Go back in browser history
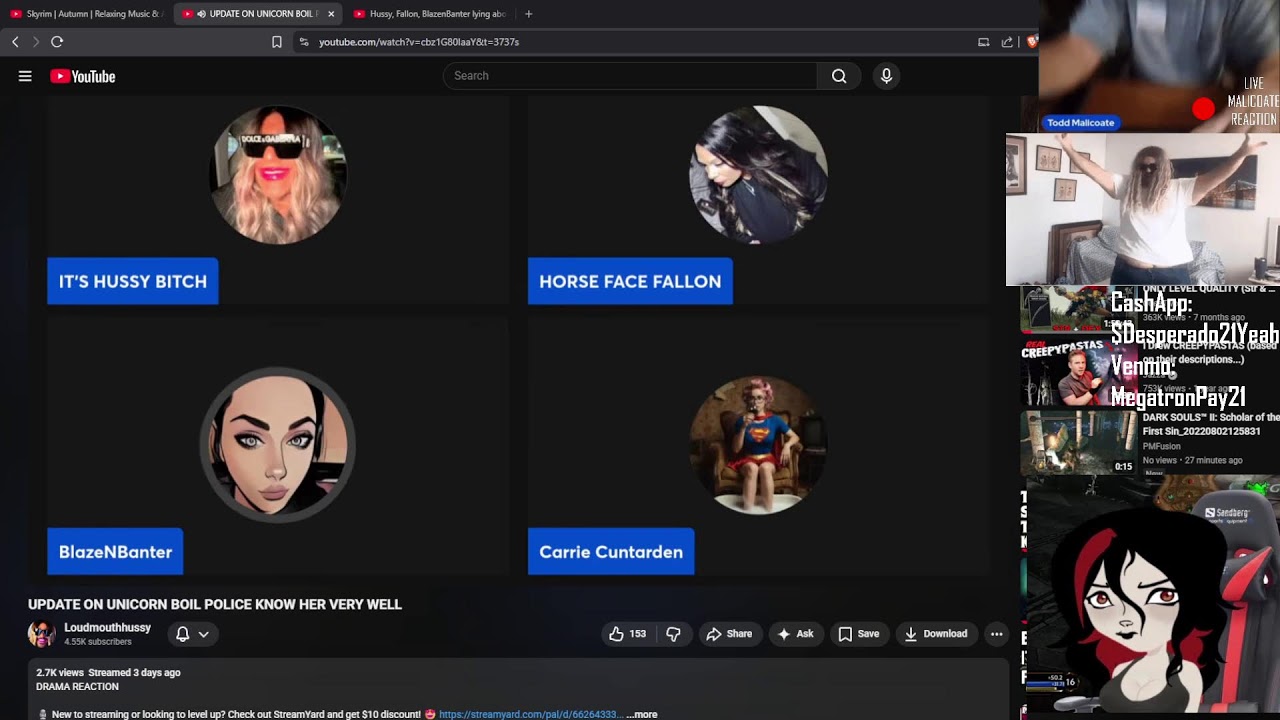1280x720 pixels. (x=15, y=42)
